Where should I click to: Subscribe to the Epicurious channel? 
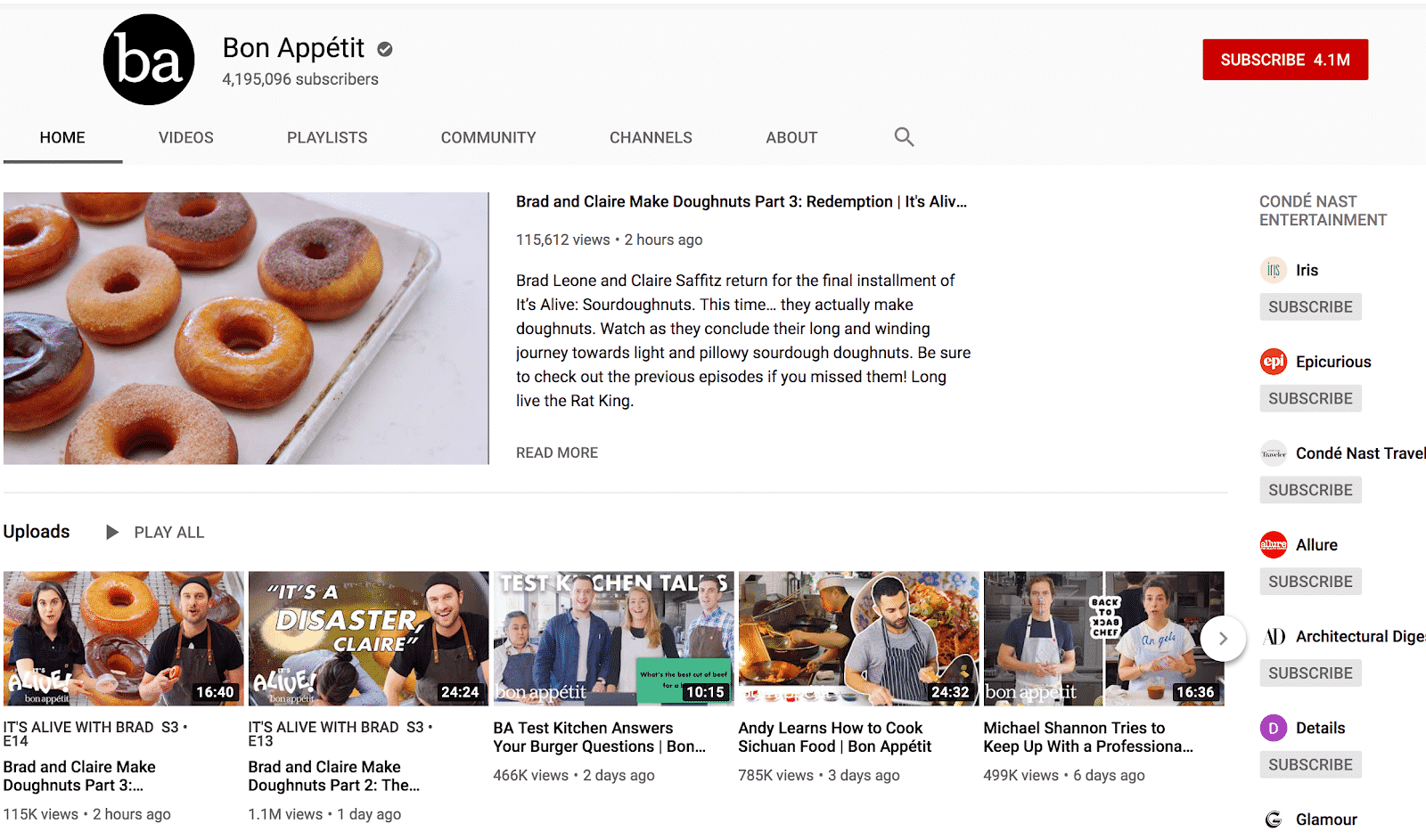click(1310, 398)
